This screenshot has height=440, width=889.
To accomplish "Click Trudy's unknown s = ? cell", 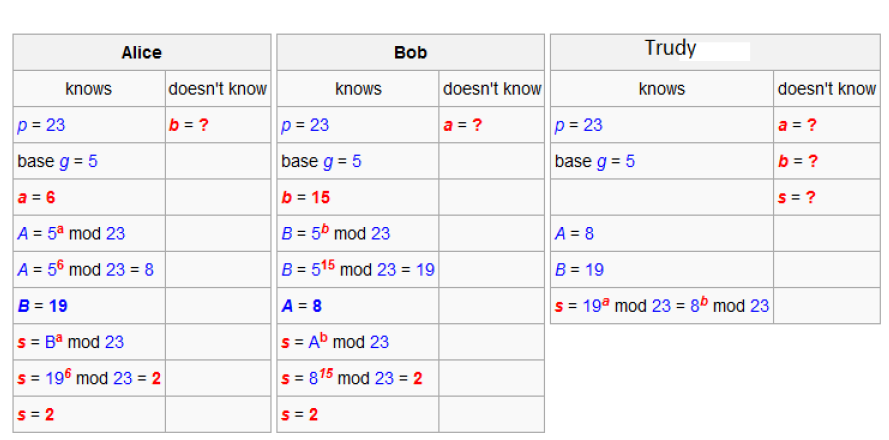I will 797,197.
